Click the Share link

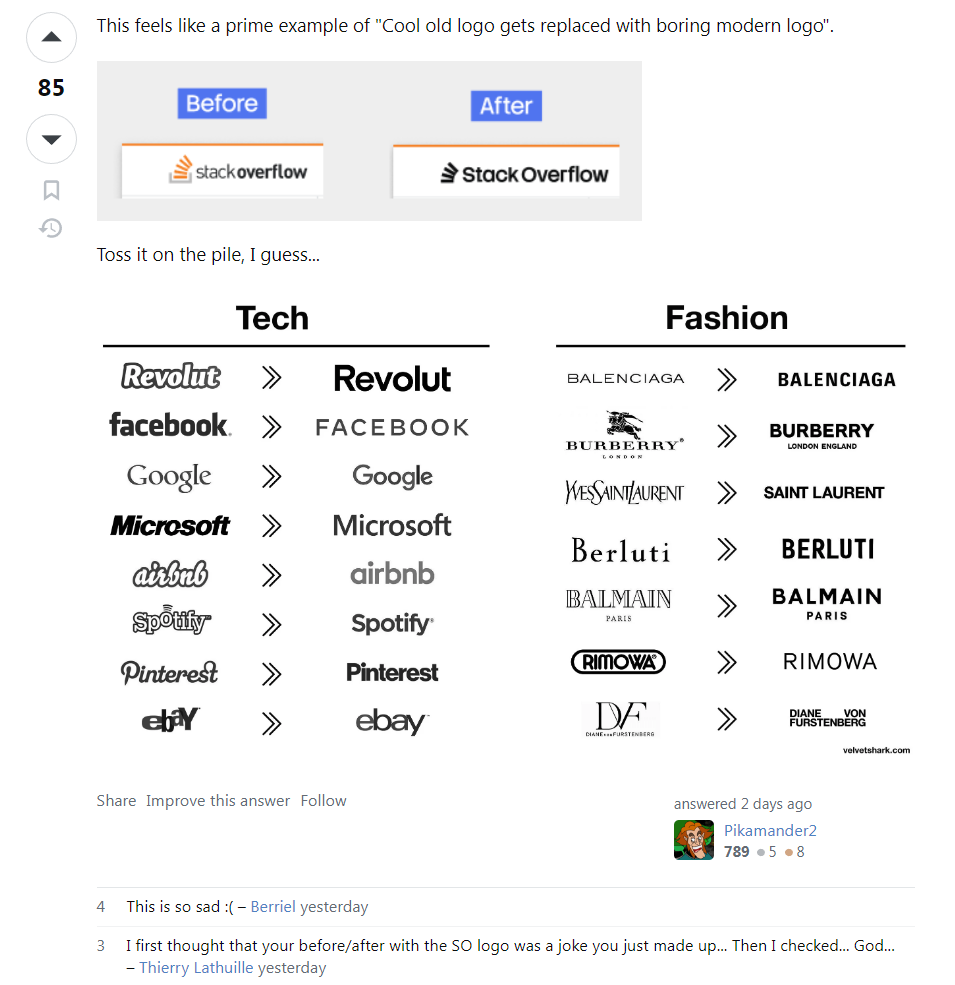click(116, 801)
